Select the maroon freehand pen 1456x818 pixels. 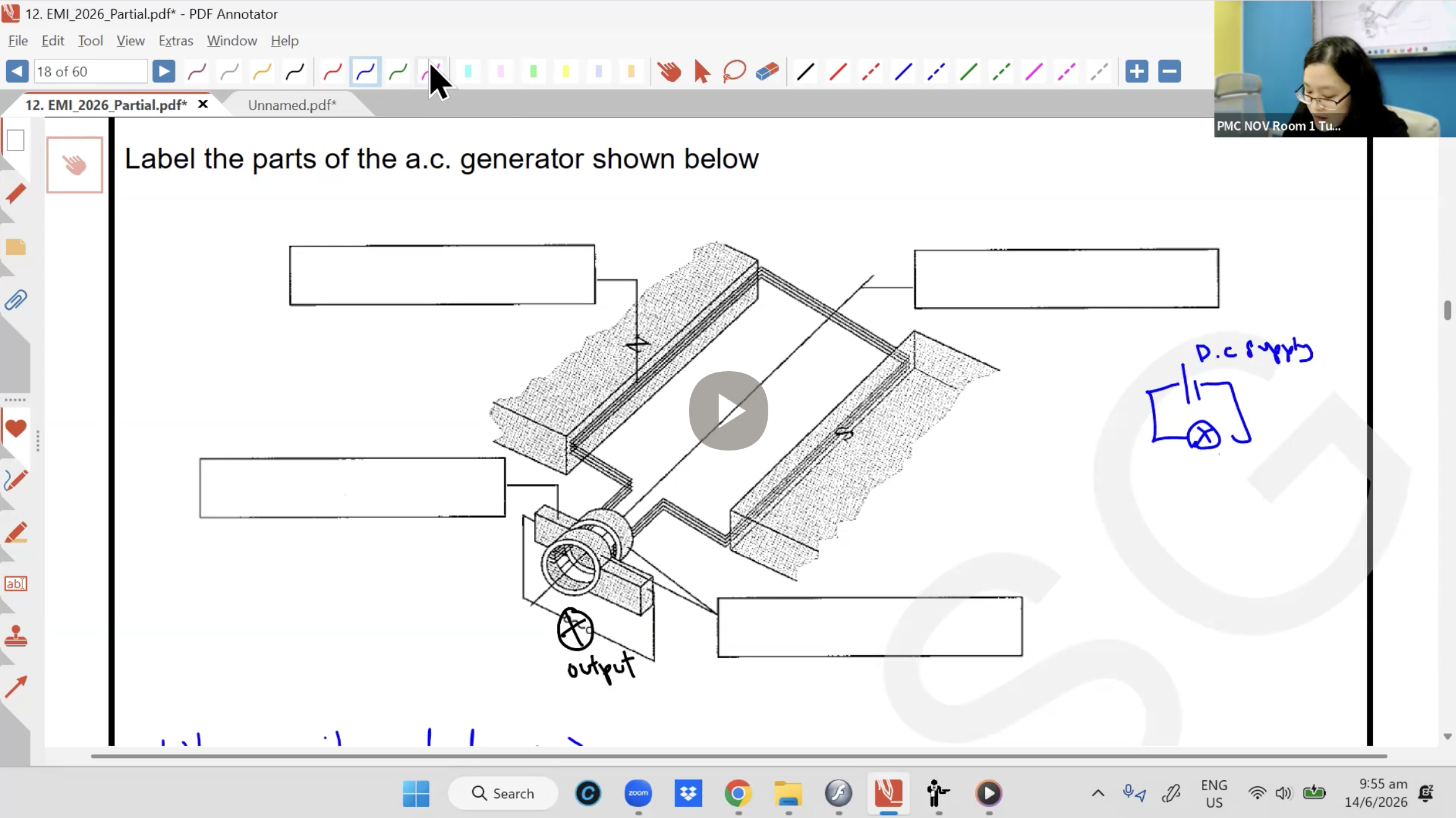[197, 71]
